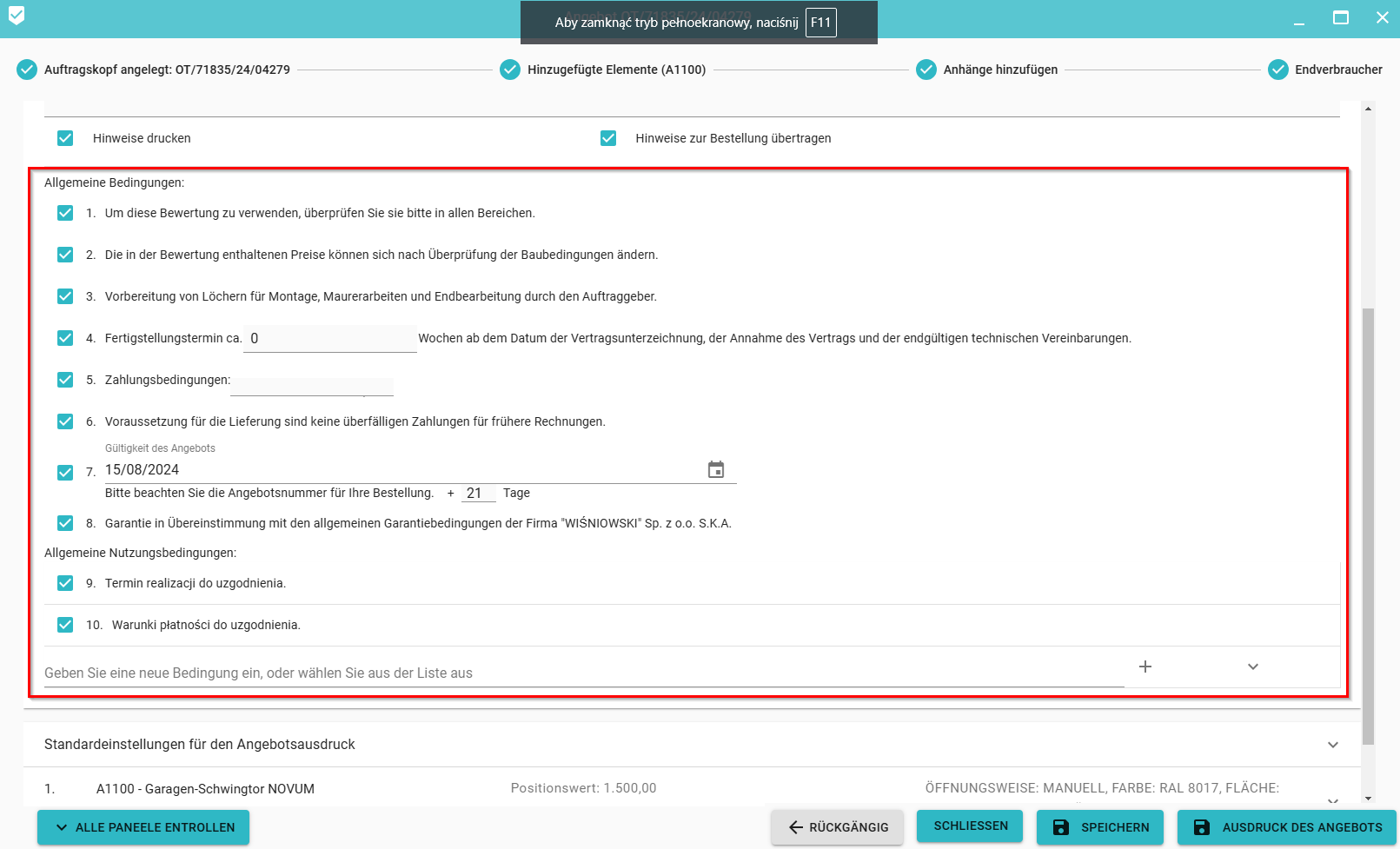Viewport: 1400px width, 849px height.
Task: Expand Standardeinstellungen für den Angebotsausdruck panel
Action: click(x=1333, y=745)
